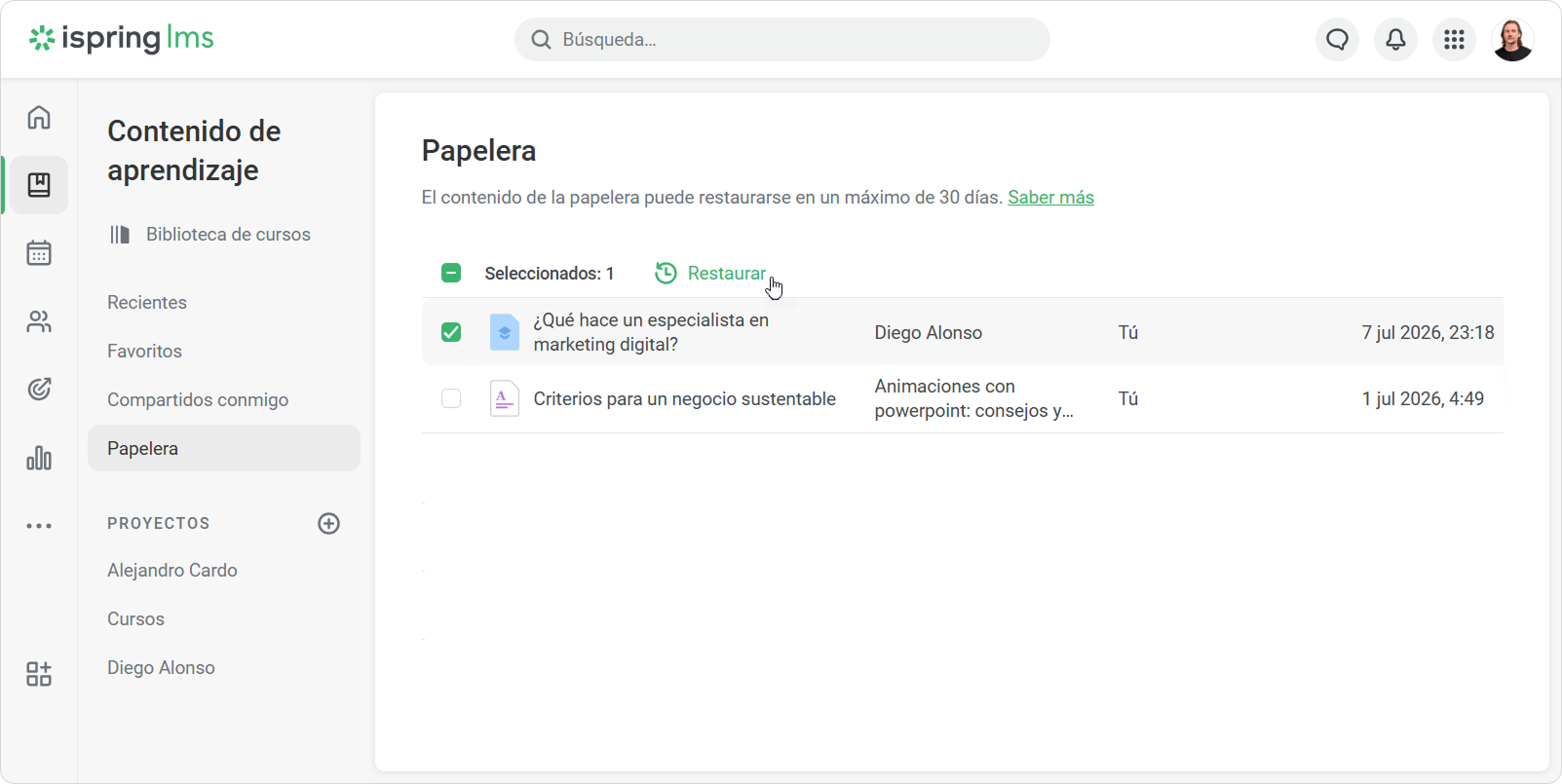The image size is (1562, 784).
Task: Toggle the select-all checkbox near Seleccionados
Action: click(451, 273)
